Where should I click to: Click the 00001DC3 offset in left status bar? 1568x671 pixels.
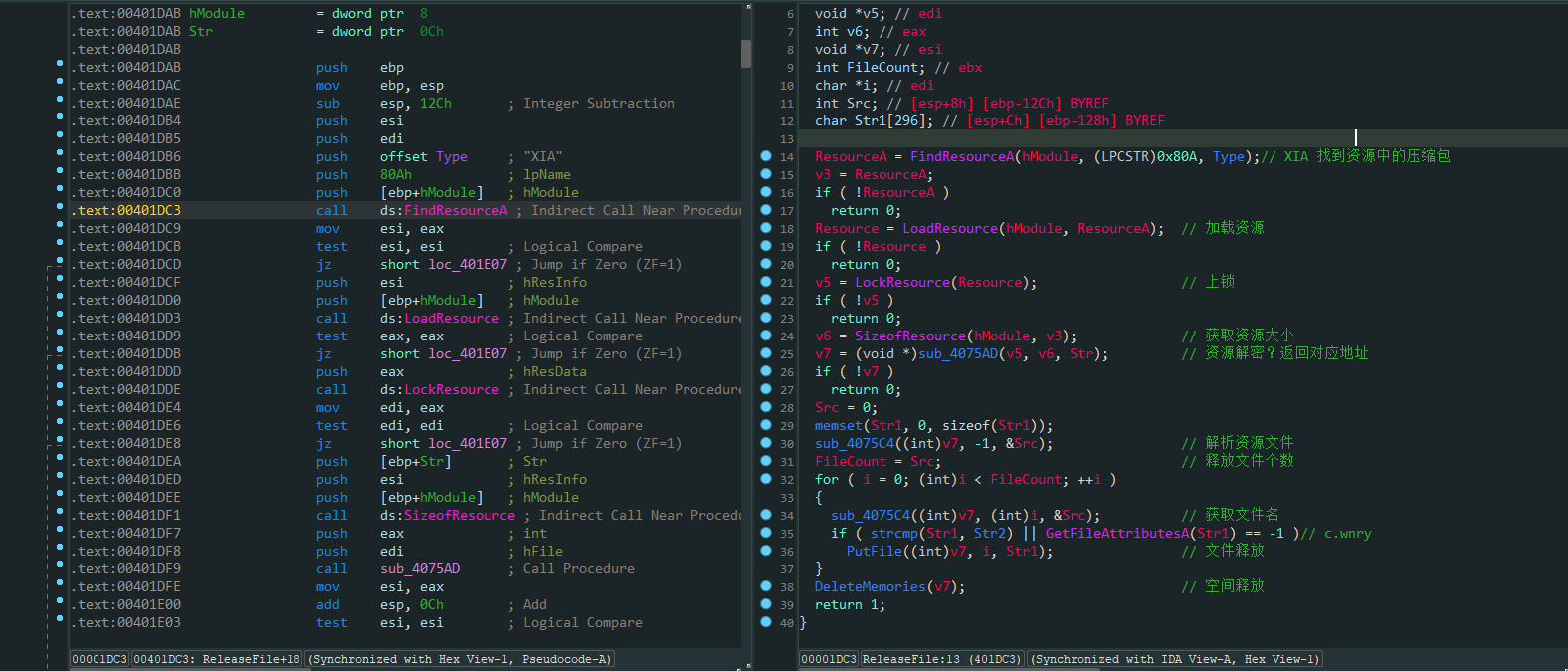pos(100,659)
